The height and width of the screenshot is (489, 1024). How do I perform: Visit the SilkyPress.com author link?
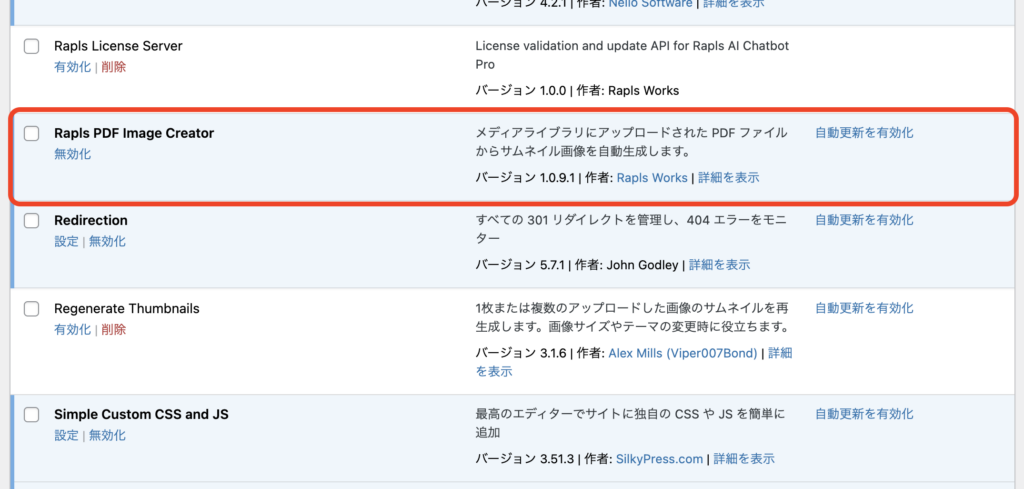661,459
